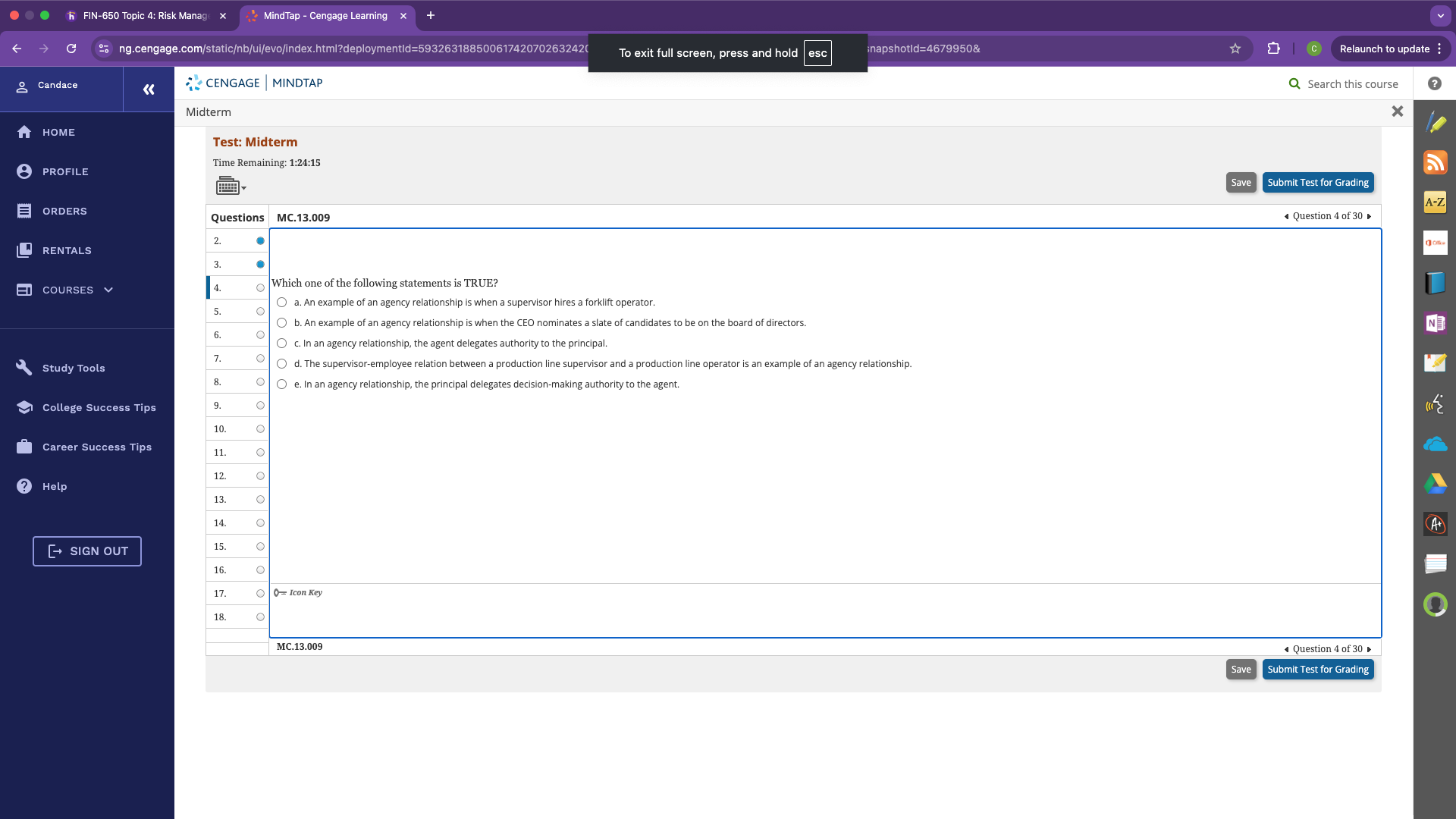Open the flashcards app
The width and height of the screenshot is (1456, 819).
[x=1435, y=563]
